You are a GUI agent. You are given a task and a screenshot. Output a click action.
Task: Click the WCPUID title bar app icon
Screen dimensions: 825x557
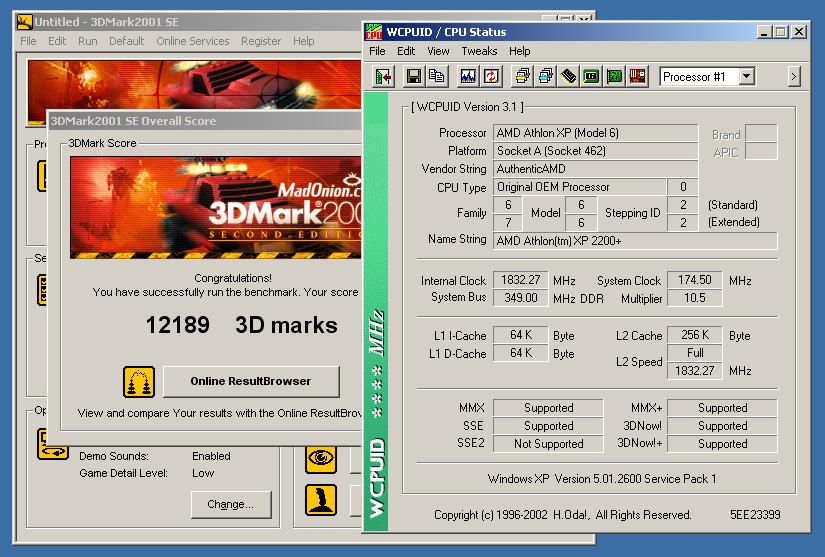[374, 32]
